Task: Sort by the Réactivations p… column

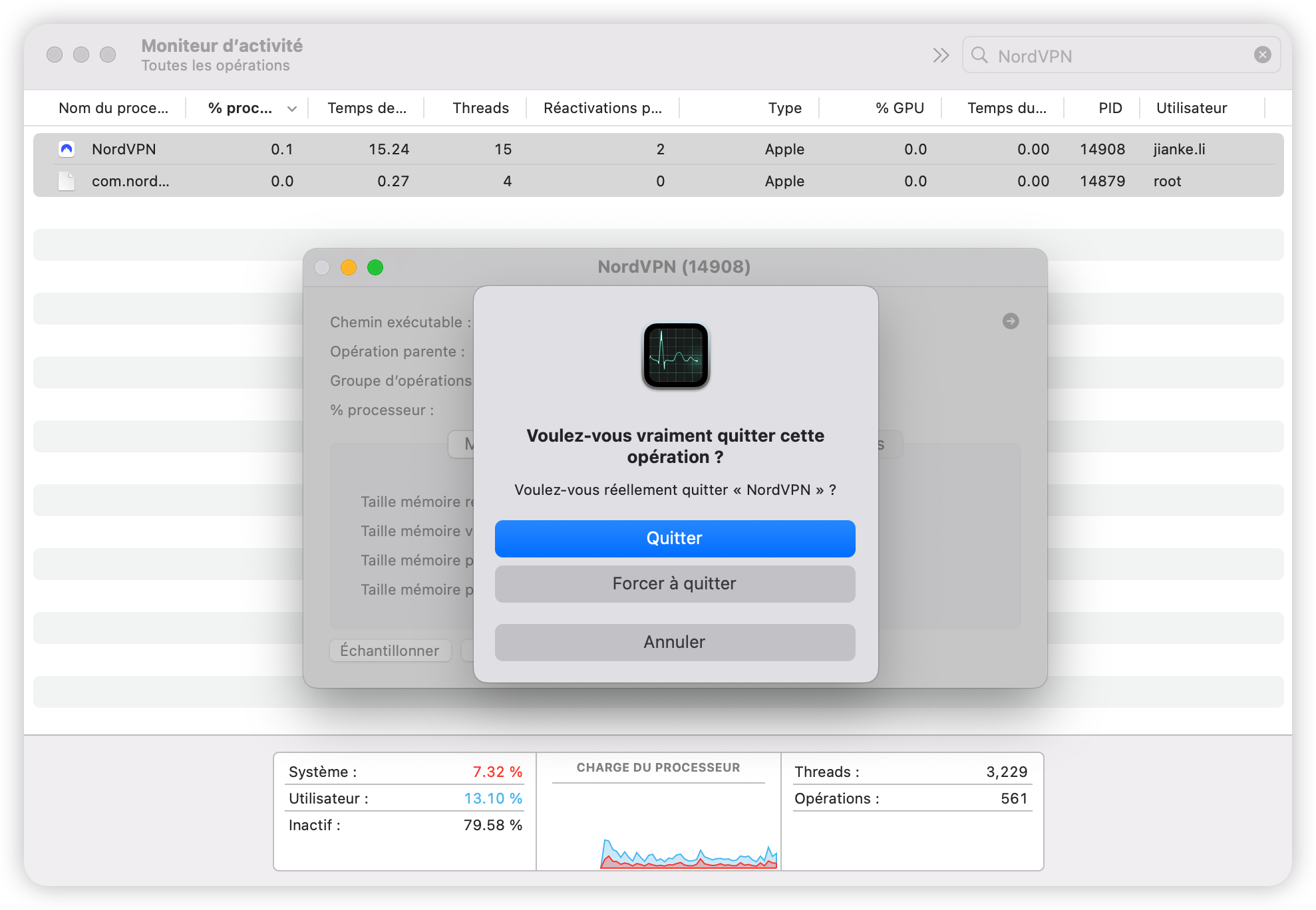Action: pyautogui.click(x=603, y=108)
